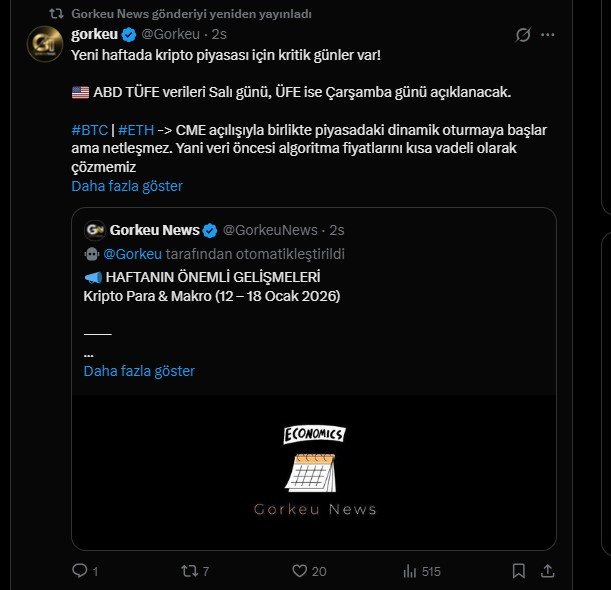The height and width of the screenshot is (590, 611).
Task: Click "Gorkeu News gönderiyi yeniden yayınladı" repost header
Action: [x=191, y=13]
